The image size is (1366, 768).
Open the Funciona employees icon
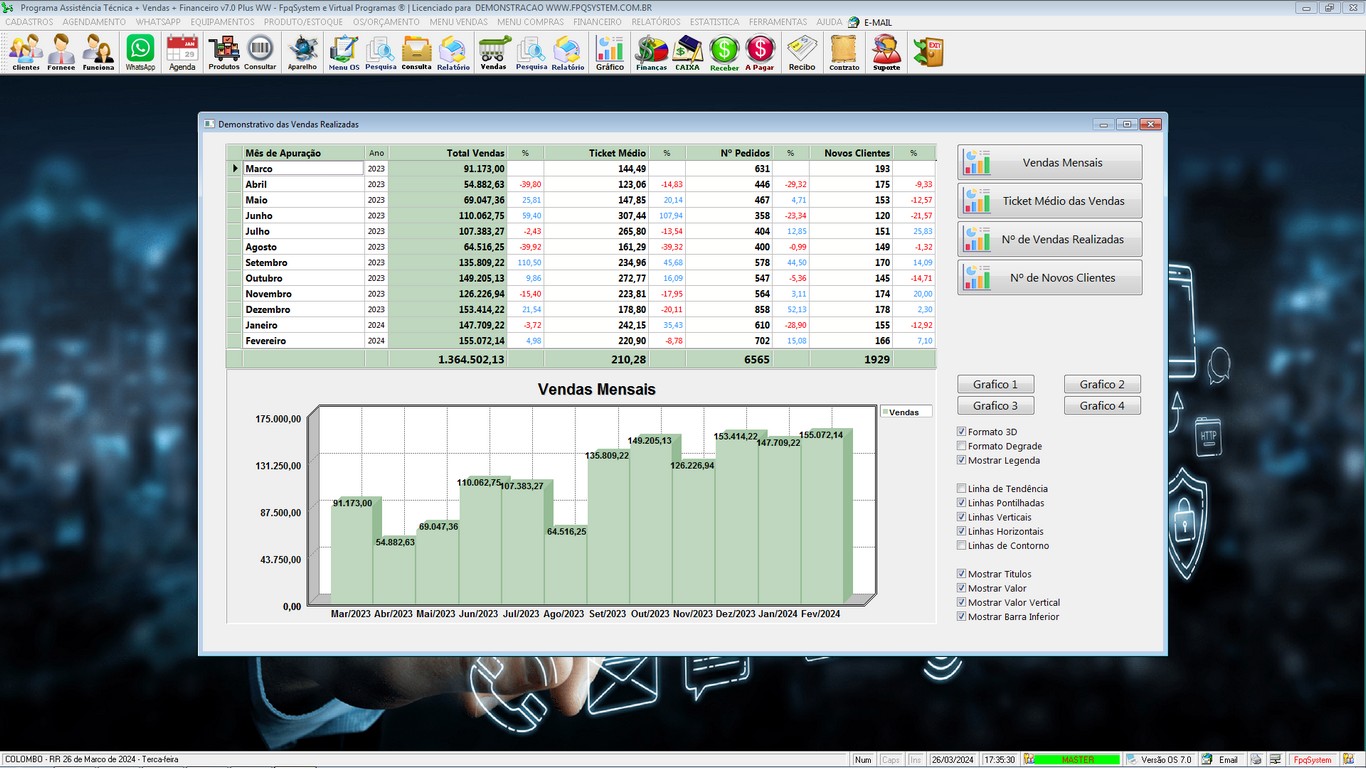point(98,52)
